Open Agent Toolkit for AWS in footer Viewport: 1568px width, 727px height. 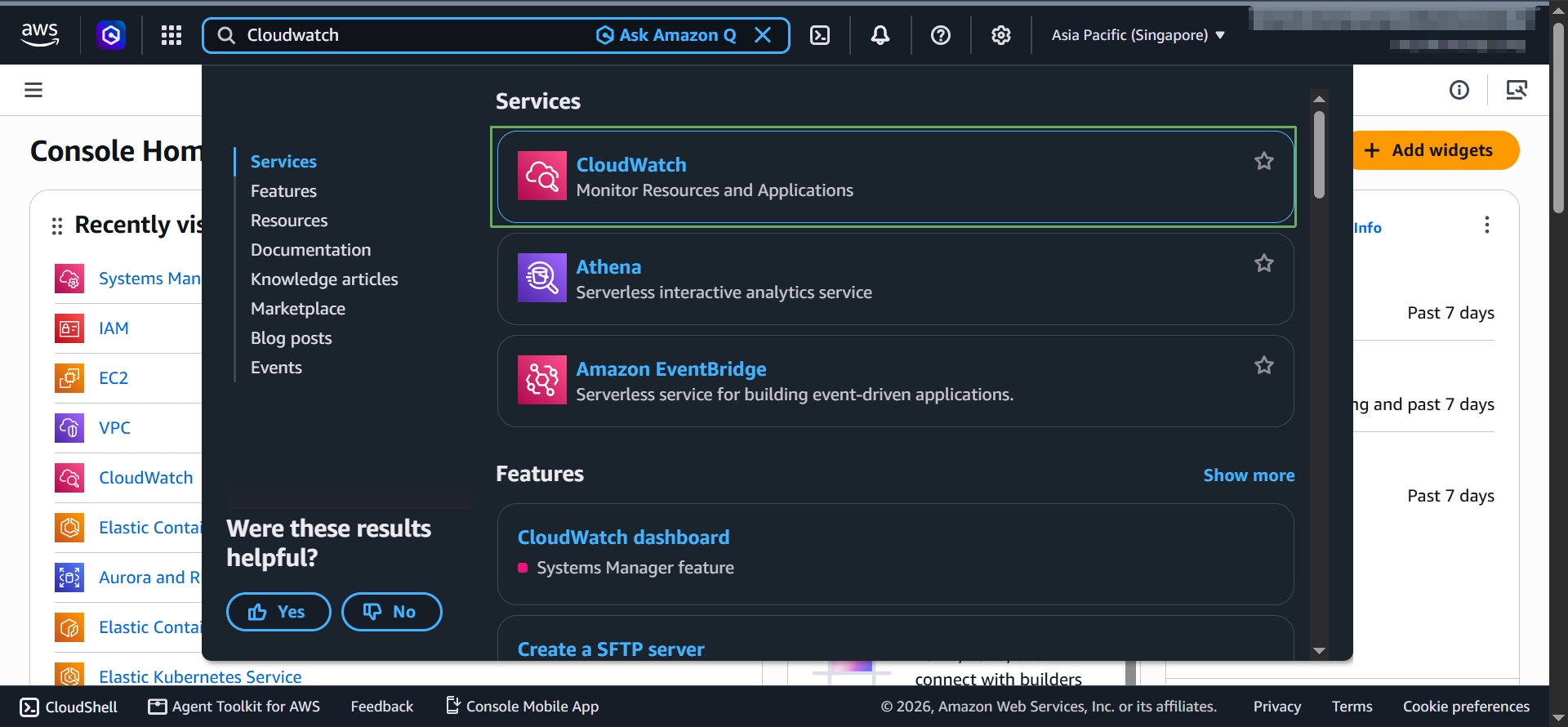pyautogui.click(x=234, y=707)
